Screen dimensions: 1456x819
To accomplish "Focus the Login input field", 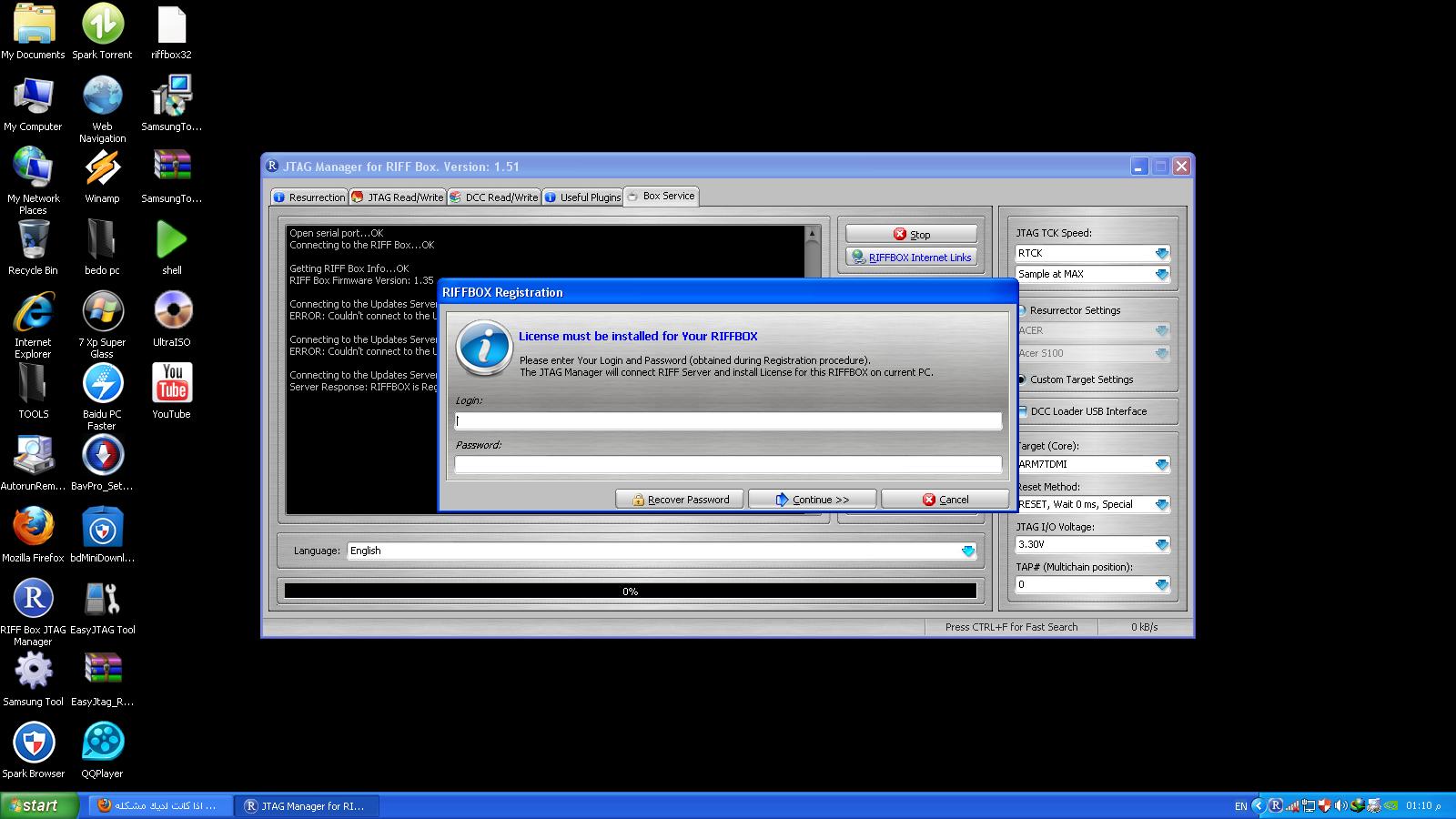I will point(728,420).
